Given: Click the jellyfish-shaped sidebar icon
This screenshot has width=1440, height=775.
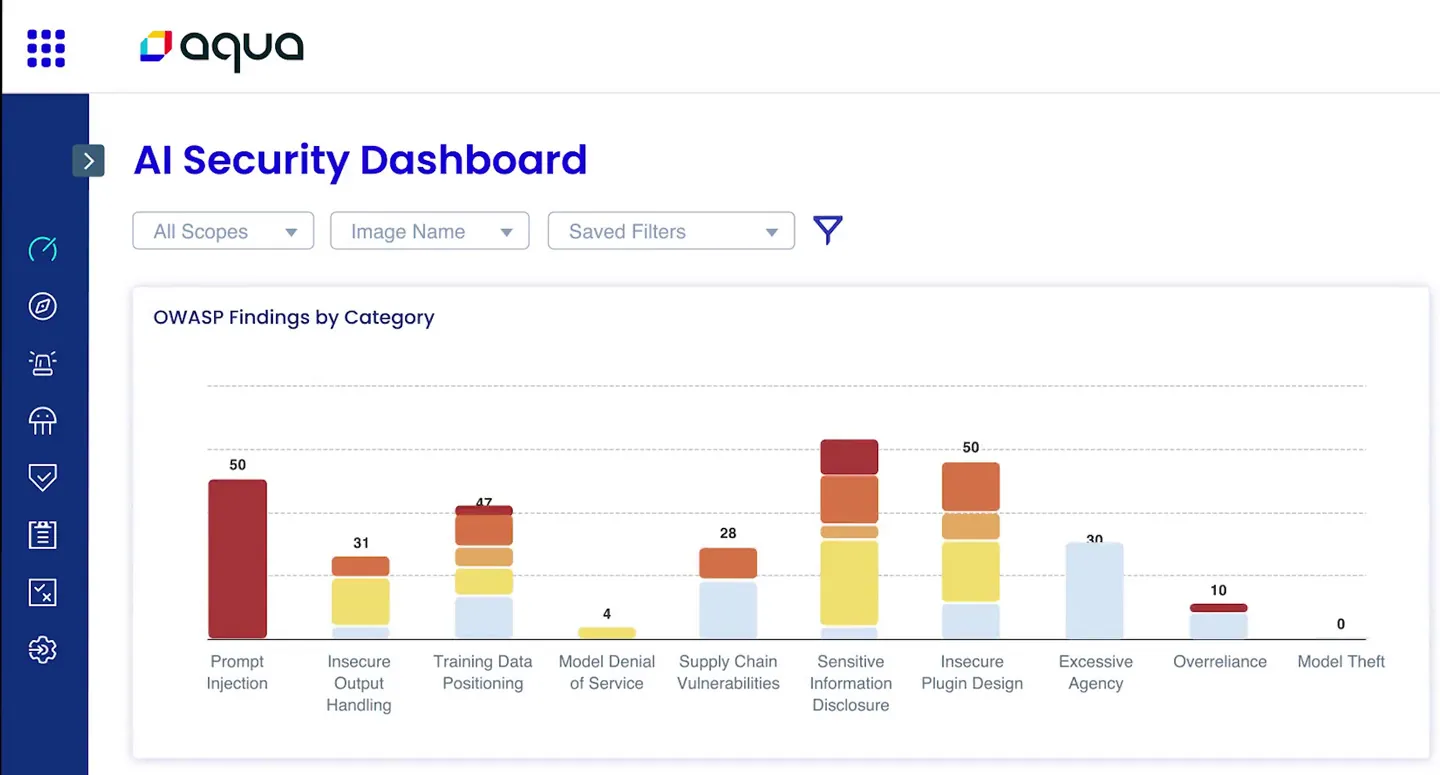Looking at the screenshot, I should [42, 421].
